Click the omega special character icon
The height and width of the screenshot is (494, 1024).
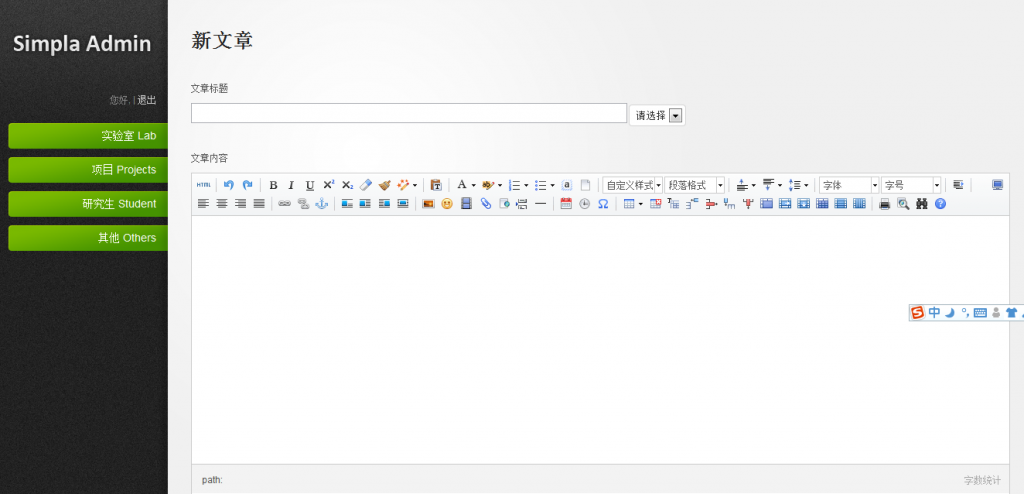click(x=603, y=204)
